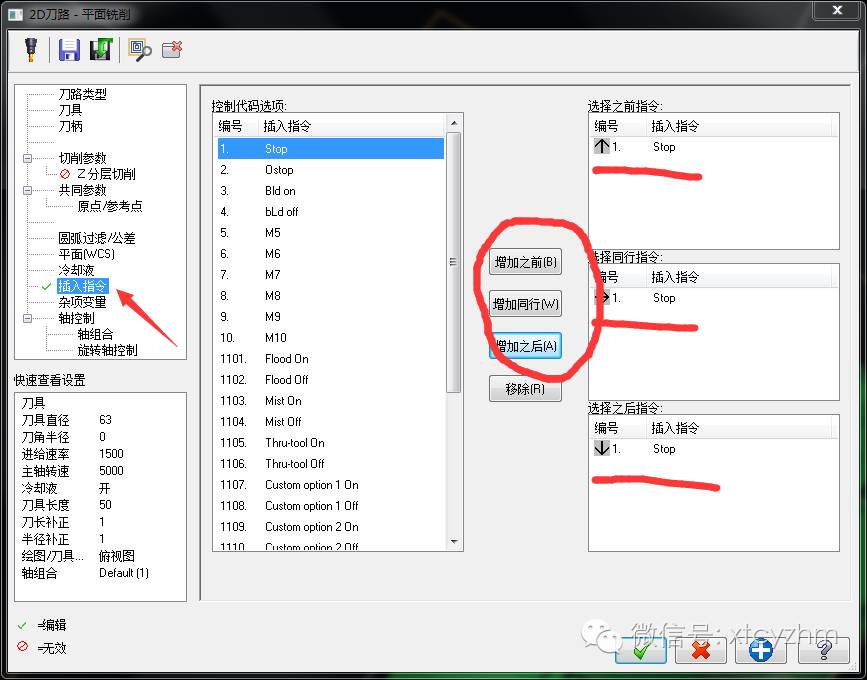Select 冷却液 tree item
The image size is (867, 680).
point(76,270)
